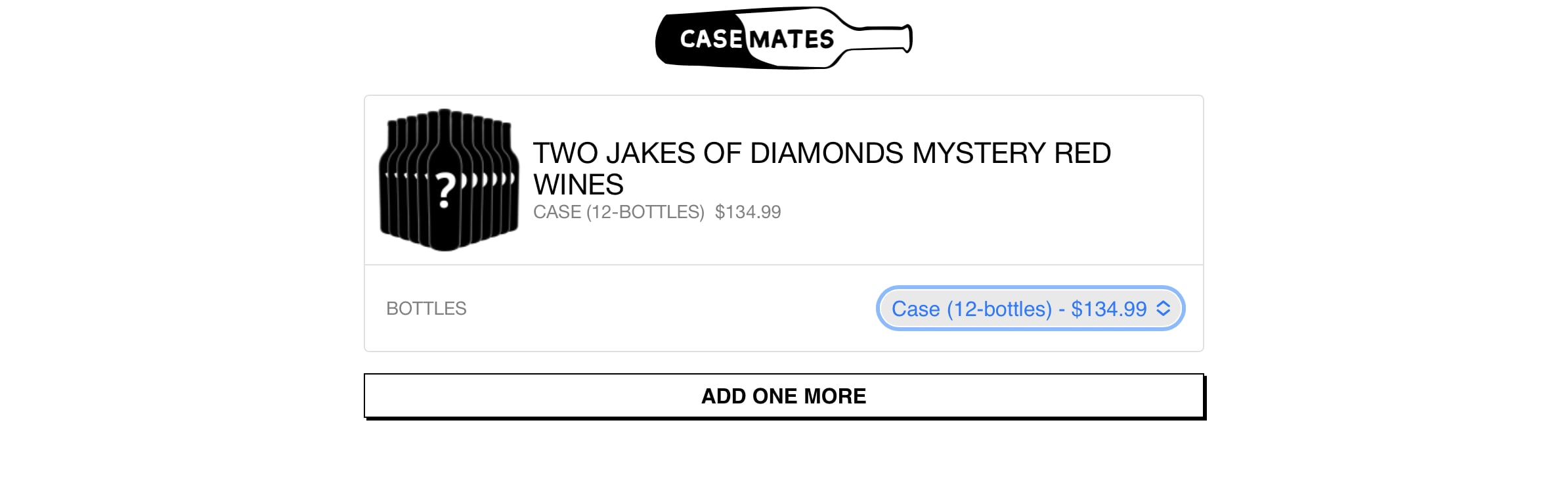The height and width of the screenshot is (479, 1568).
Task: Click the BOTTLES label
Action: click(x=426, y=308)
